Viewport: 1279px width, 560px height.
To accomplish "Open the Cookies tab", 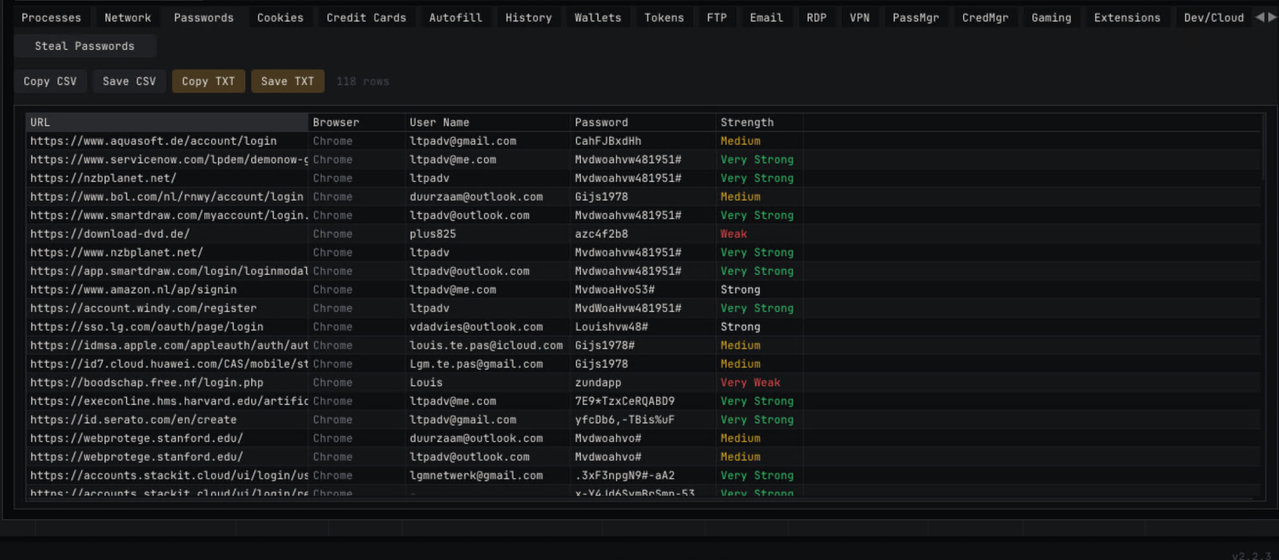I will click(280, 17).
